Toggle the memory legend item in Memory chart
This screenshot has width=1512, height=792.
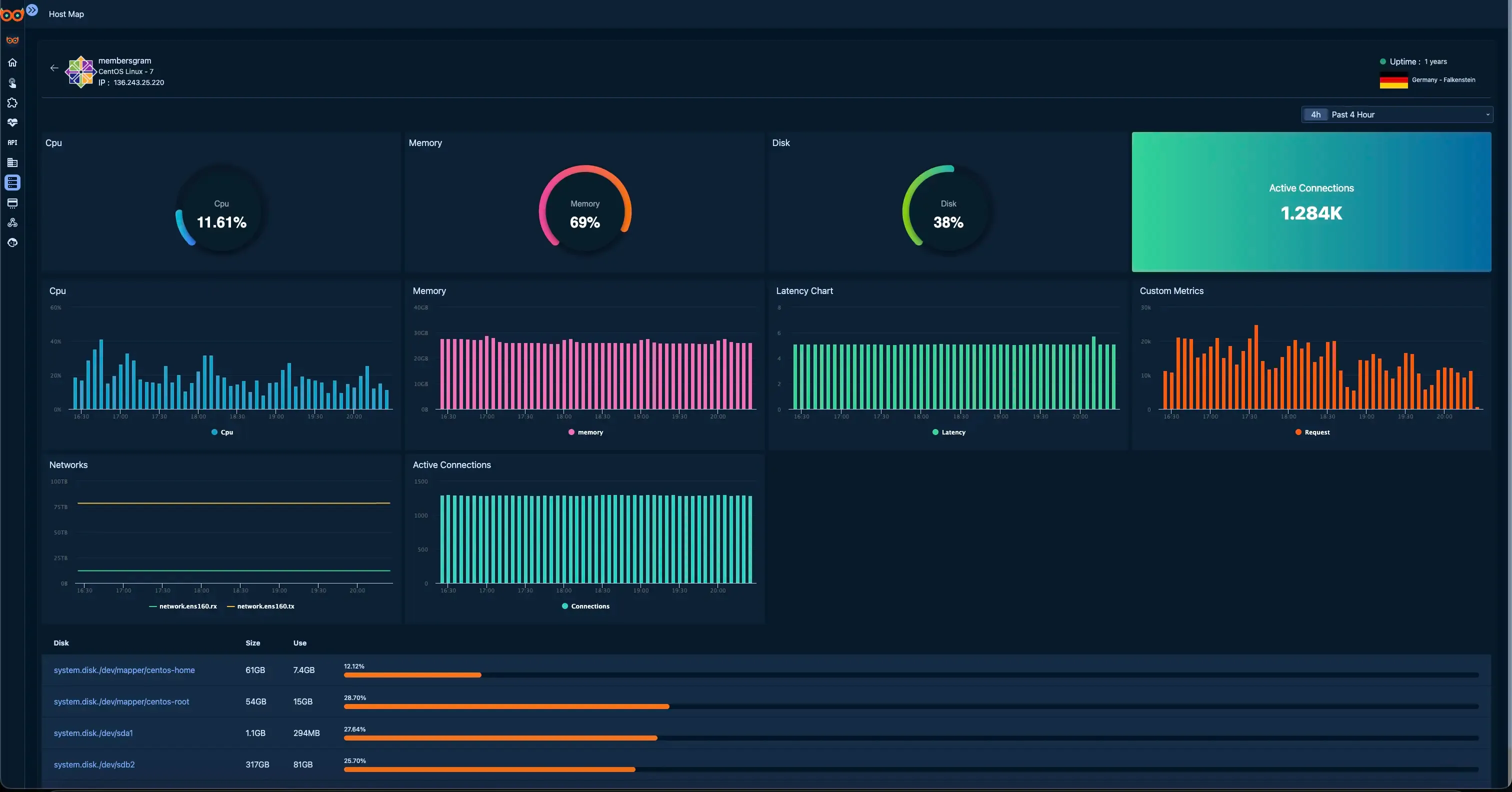point(585,432)
